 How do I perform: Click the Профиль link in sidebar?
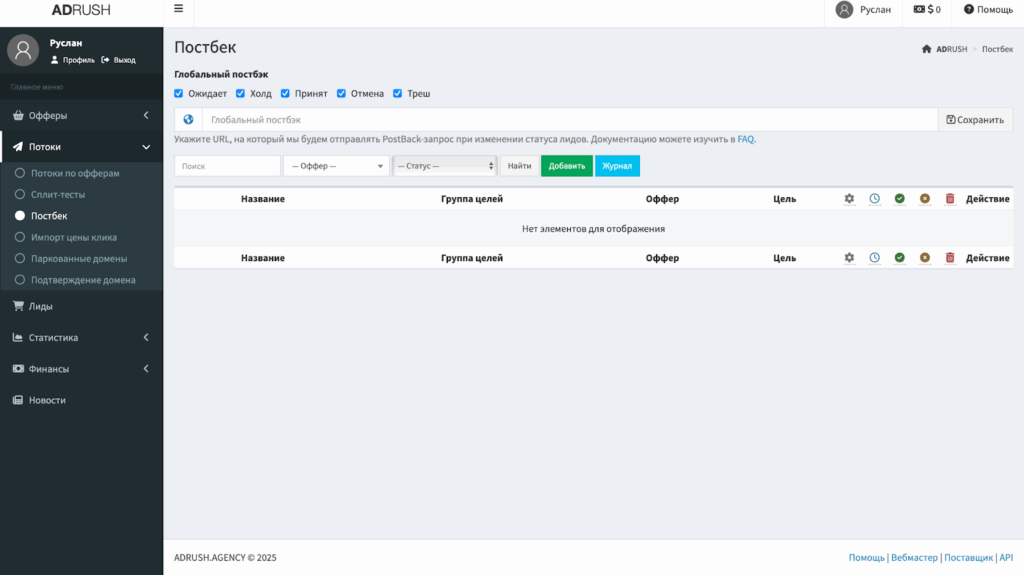pyautogui.click(x=73, y=60)
